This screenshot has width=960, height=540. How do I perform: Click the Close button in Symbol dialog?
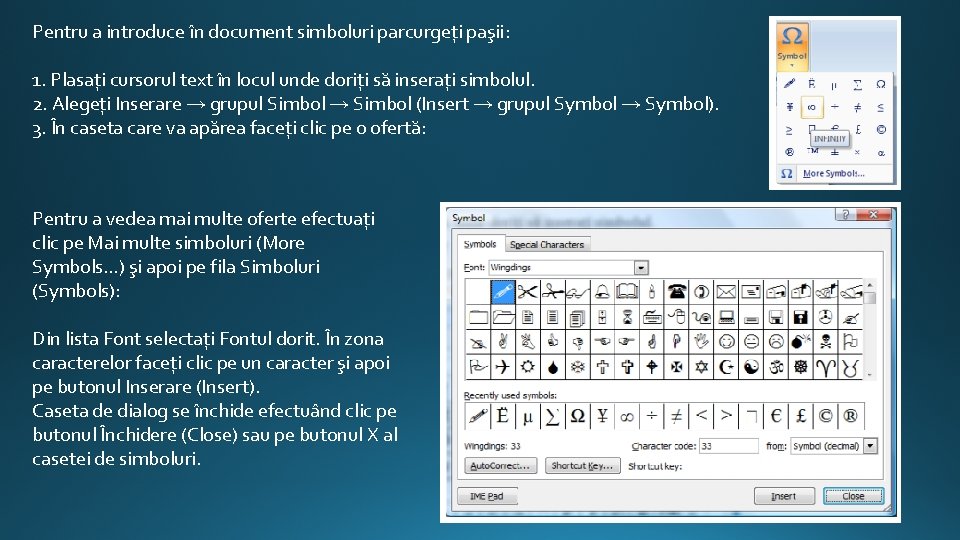click(853, 496)
